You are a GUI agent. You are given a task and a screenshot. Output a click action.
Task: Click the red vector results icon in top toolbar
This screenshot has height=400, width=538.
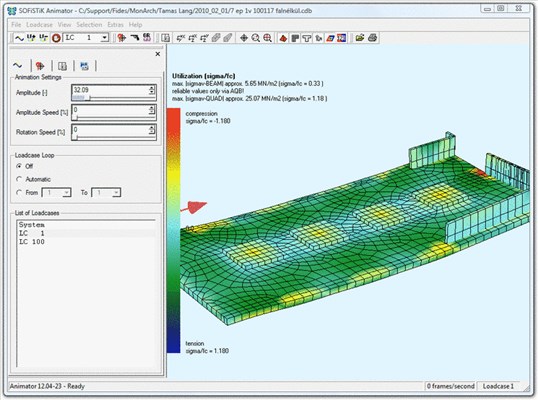(121, 38)
